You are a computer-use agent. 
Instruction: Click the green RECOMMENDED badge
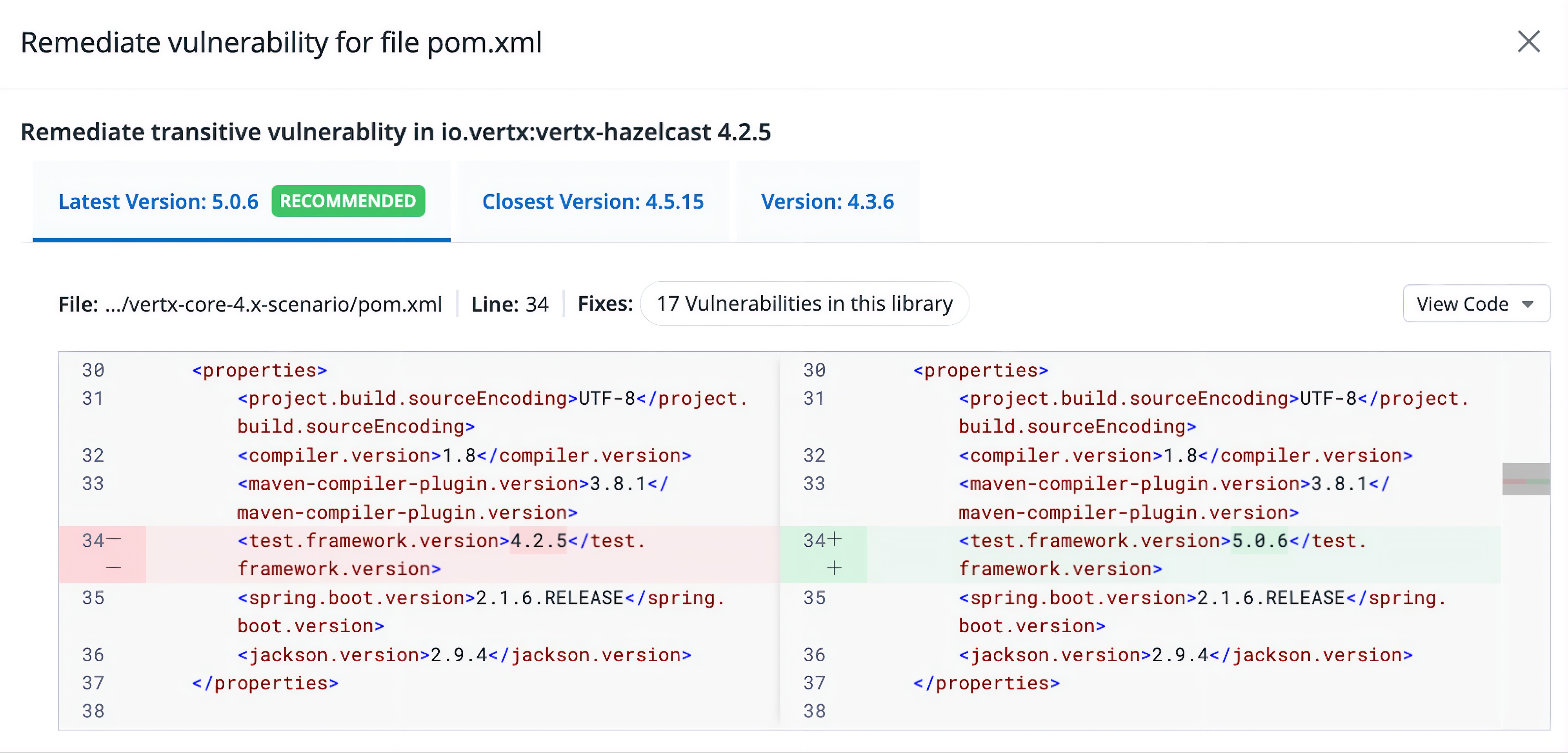click(x=347, y=201)
